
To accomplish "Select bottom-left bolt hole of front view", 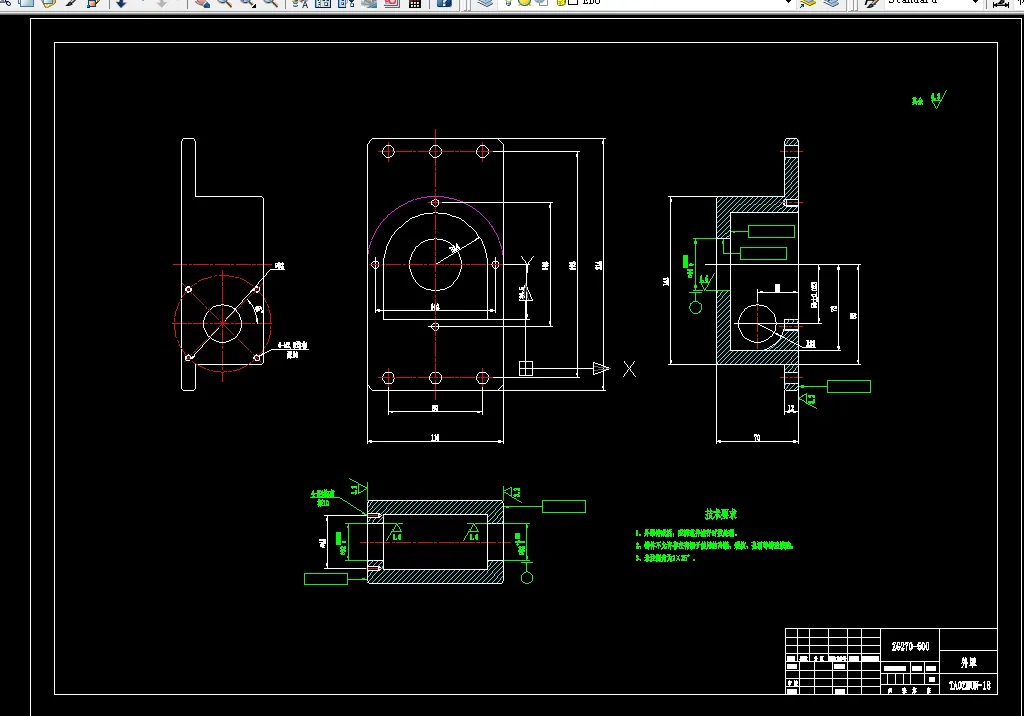I will click(388, 378).
